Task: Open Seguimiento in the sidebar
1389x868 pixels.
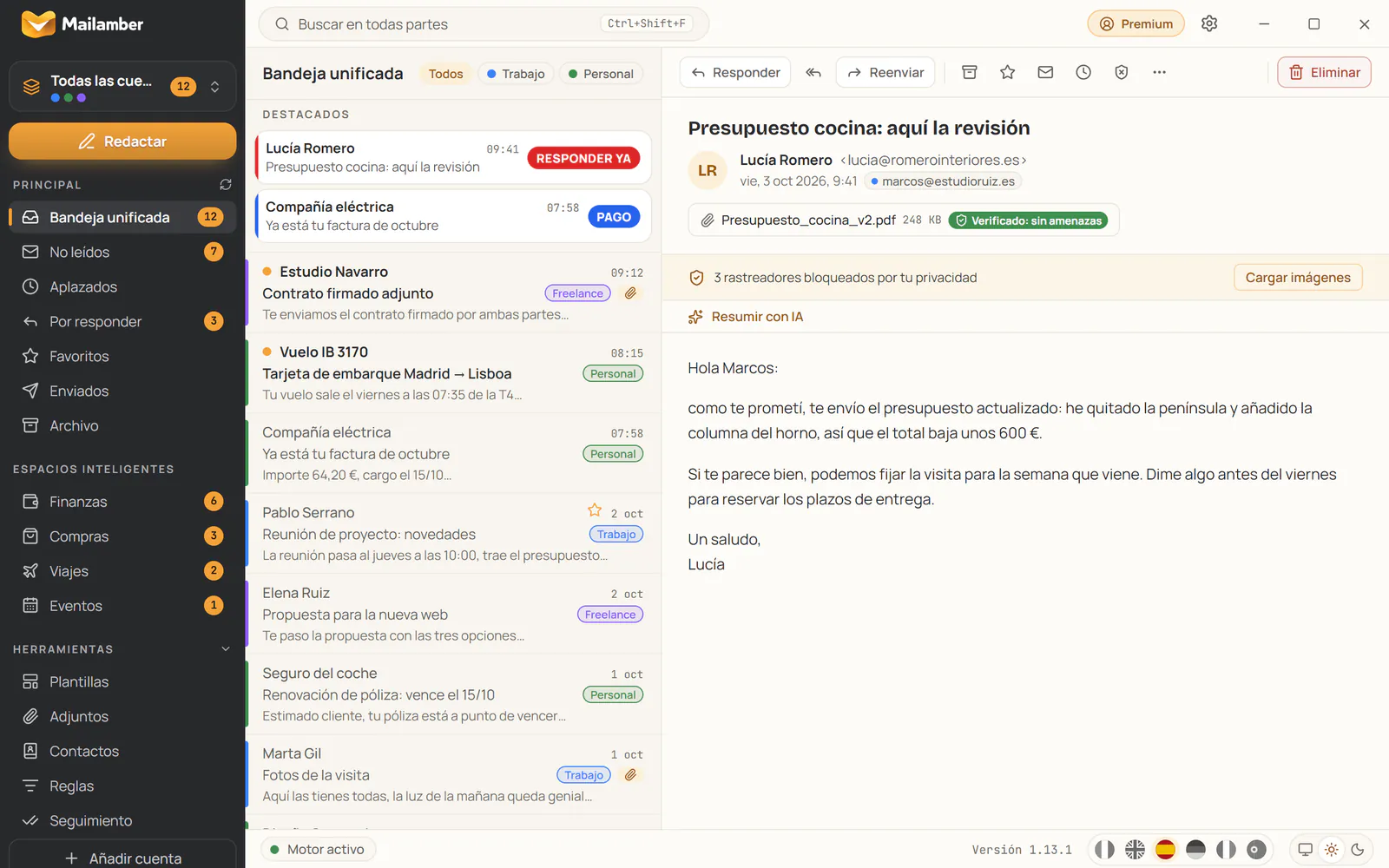Action: [122, 821]
